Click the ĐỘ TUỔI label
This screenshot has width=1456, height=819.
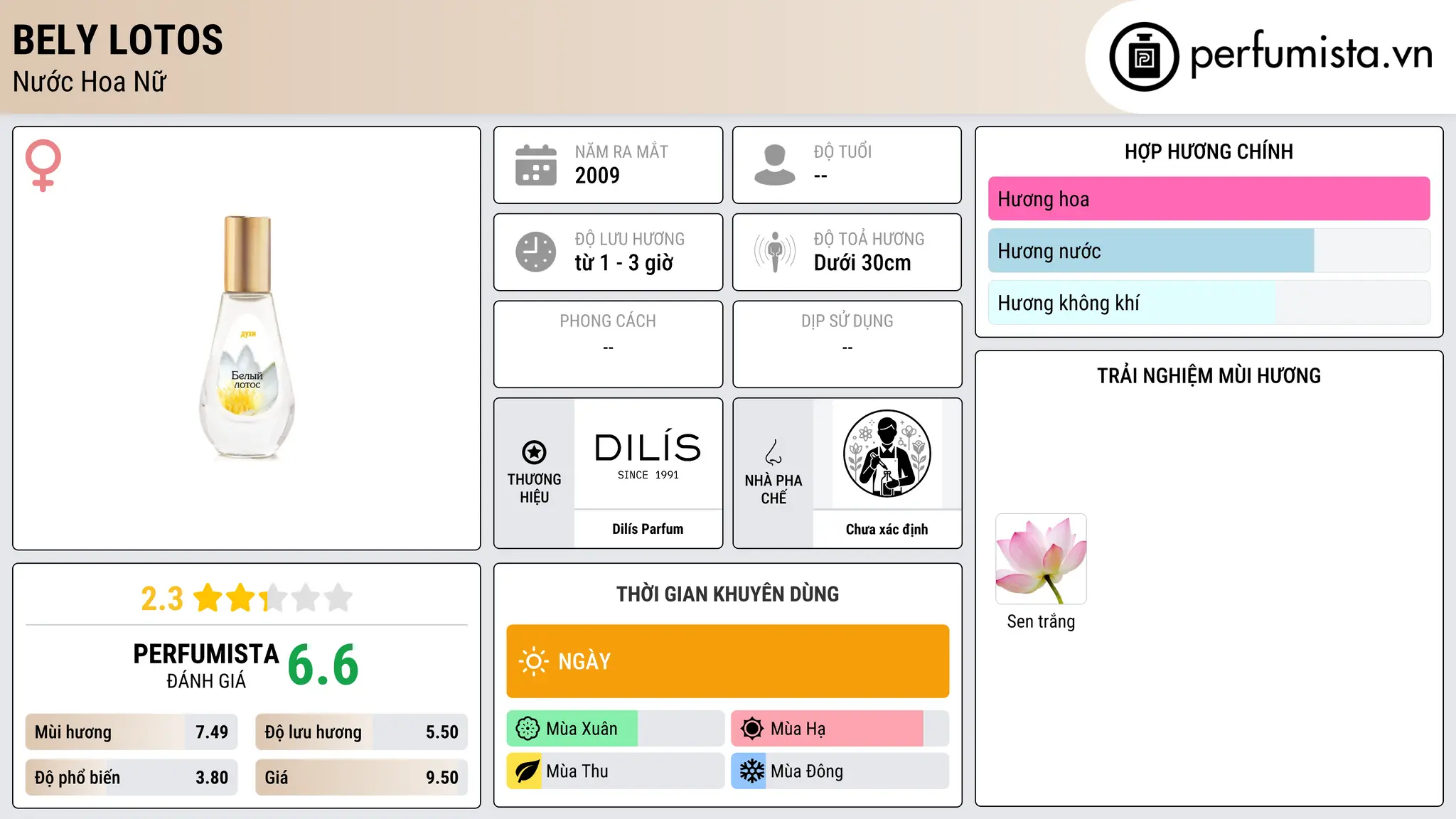tap(842, 151)
